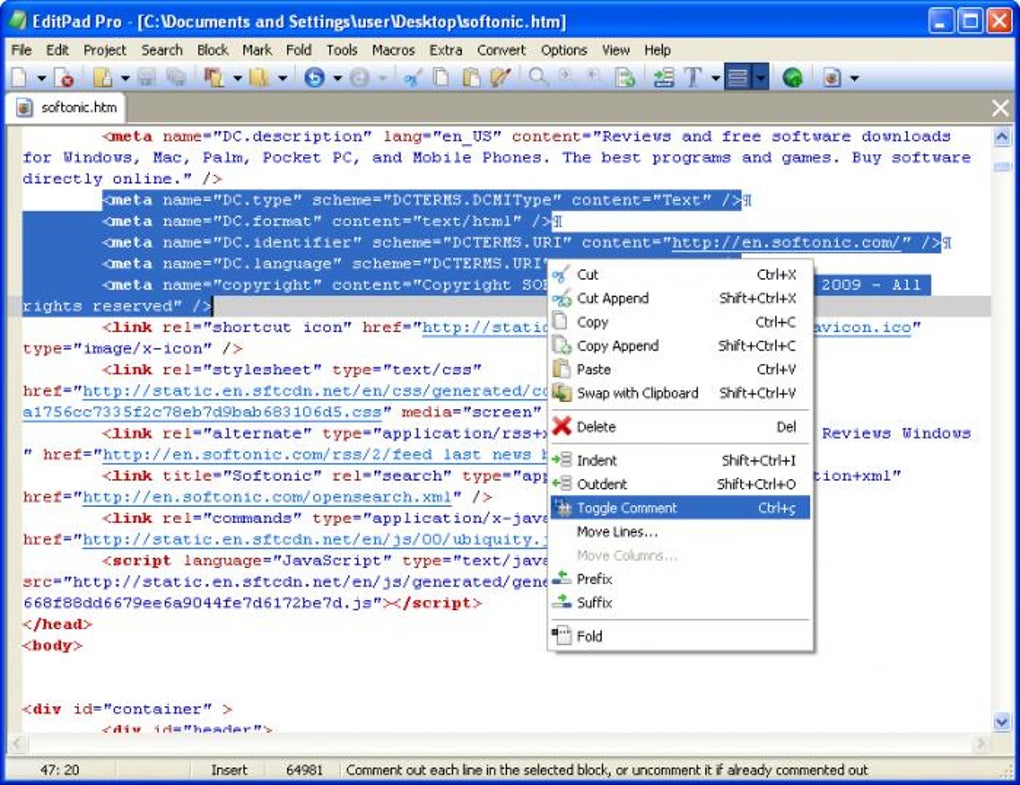The image size is (1020, 785).
Task: Choose Move Lines... in context menu
Action: click(x=680, y=531)
